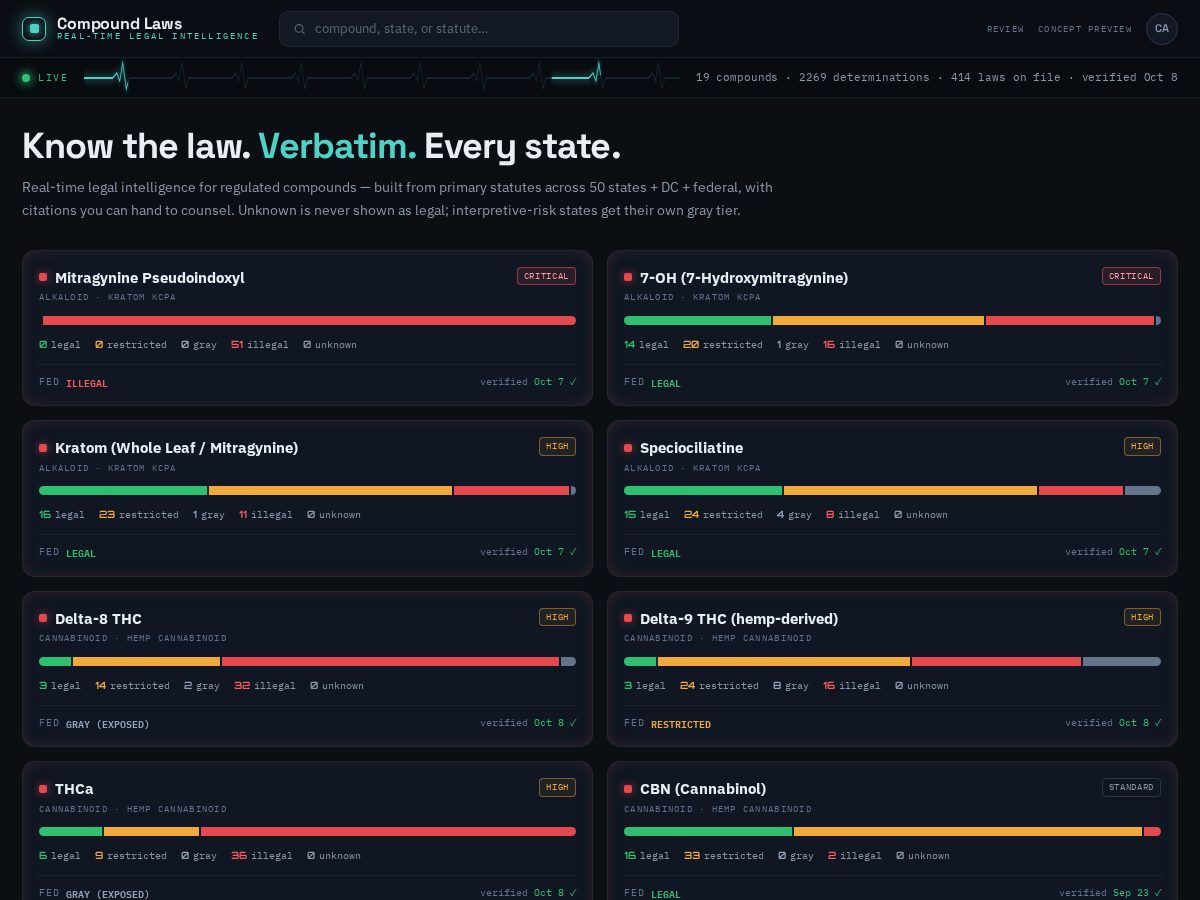The height and width of the screenshot is (900, 1200).
Task: Open the Mitragynine Pseudoindoxyl card title
Action: 149,278
